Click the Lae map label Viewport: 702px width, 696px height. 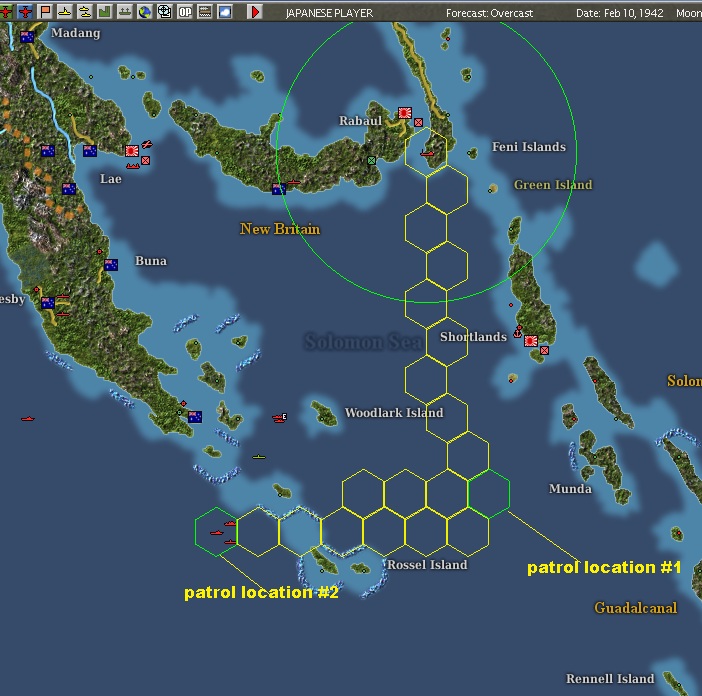pyautogui.click(x=111, y=179)
